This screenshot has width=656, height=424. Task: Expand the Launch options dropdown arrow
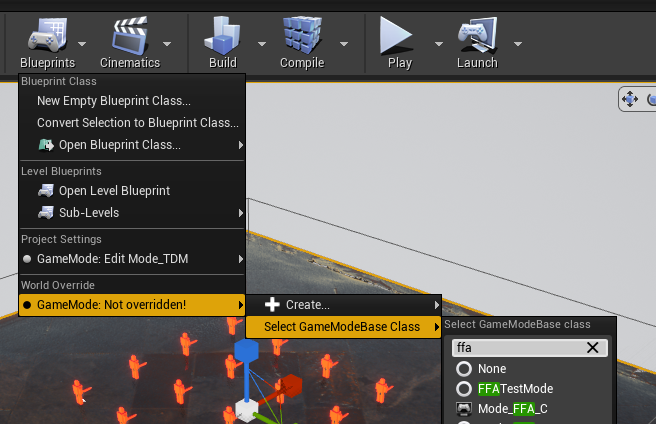tap(518, 44)
